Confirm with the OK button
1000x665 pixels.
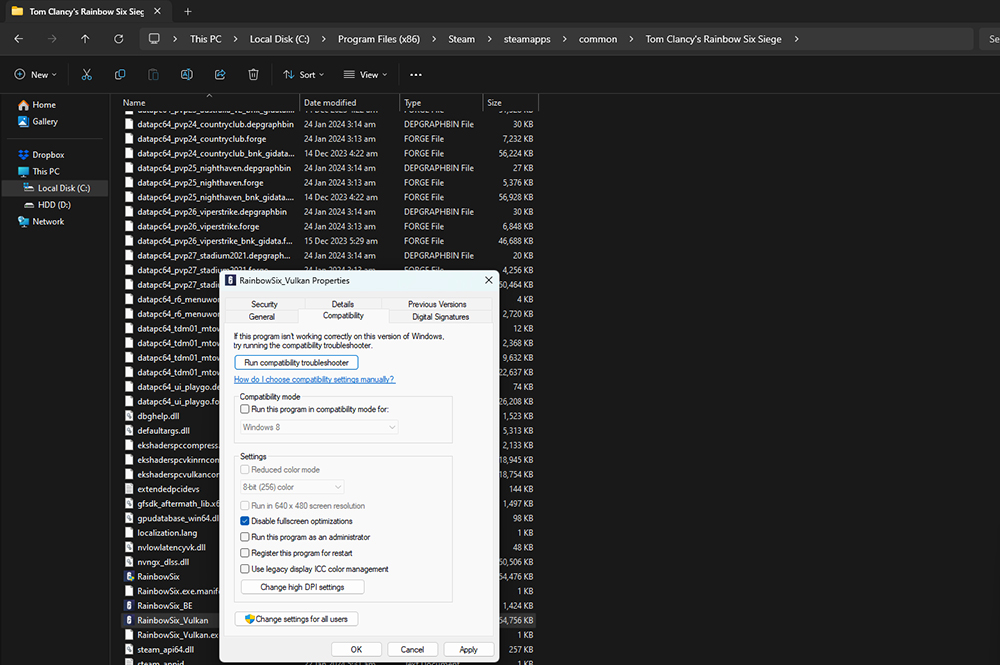[357, 650]
